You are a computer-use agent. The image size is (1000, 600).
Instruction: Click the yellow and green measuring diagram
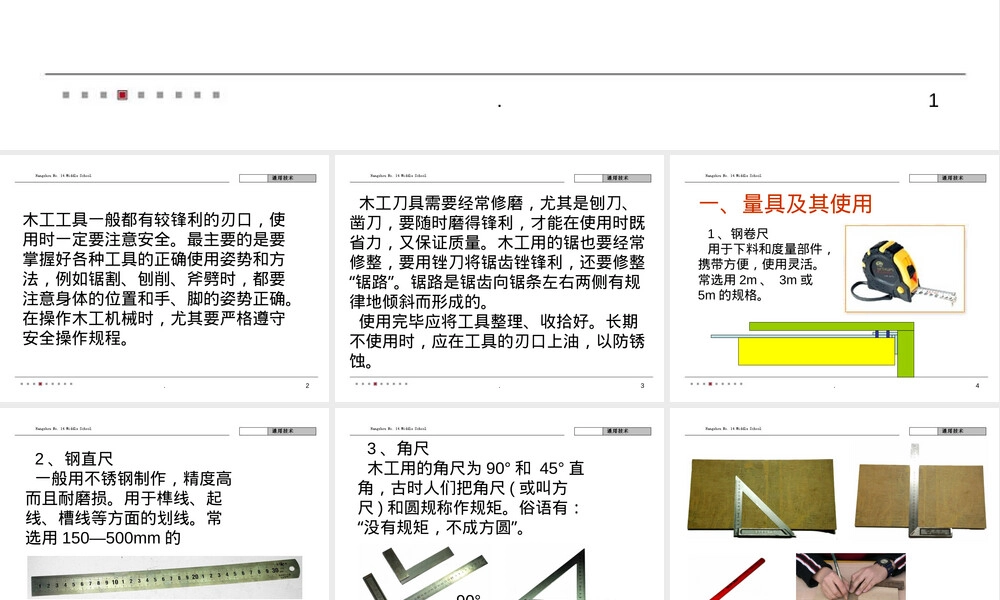812,349
